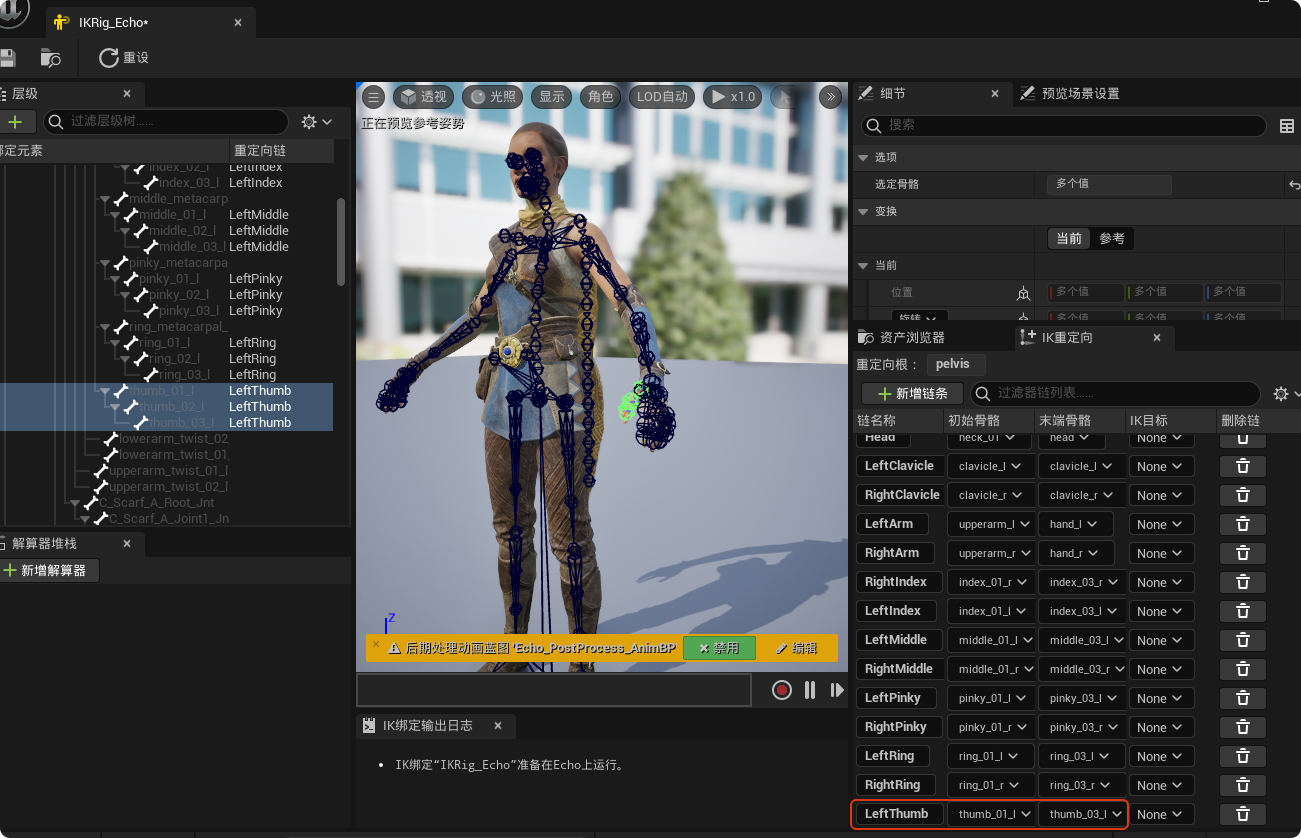This screenshot has width=1301, height=838.
Task: Close the 层级 tab
Action: (x=127, y=94)
